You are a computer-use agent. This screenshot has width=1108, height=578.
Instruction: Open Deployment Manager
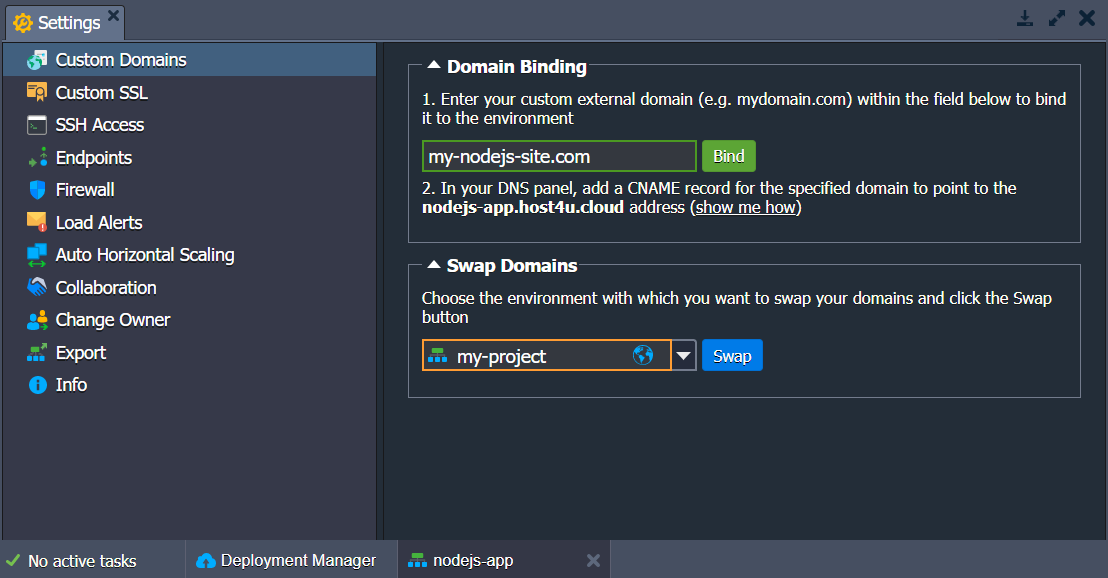[x=291, y=560]
